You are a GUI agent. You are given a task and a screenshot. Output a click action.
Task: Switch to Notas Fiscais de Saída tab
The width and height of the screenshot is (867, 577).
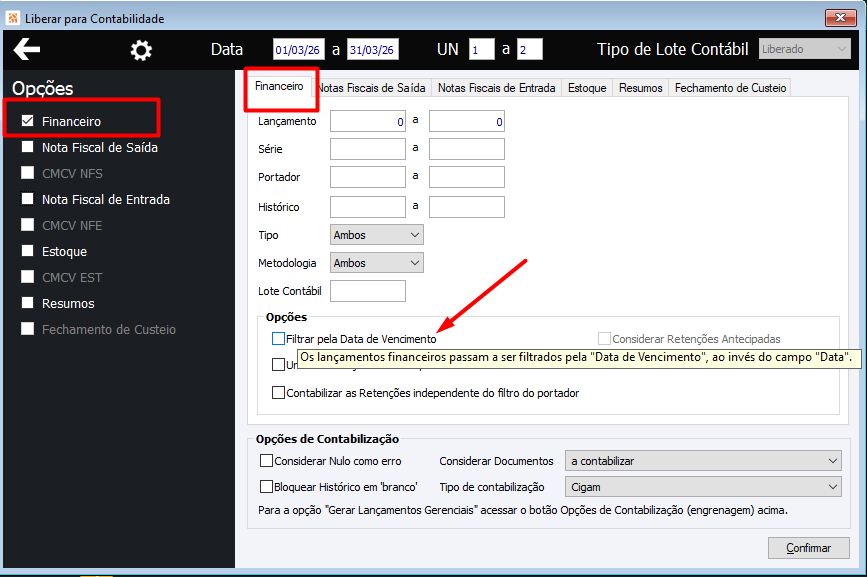coord(372,88)
